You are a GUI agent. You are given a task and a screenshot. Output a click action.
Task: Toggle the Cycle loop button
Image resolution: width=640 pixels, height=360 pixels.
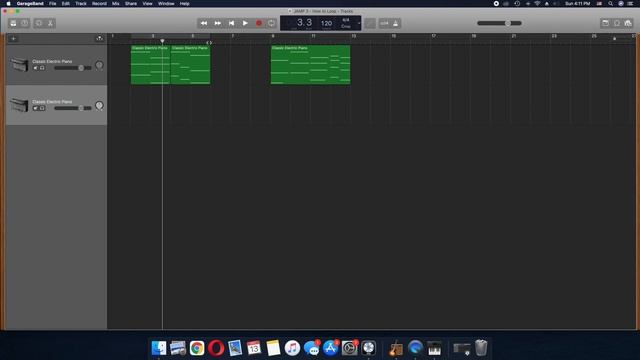pyautogui.click(x=271, y=23)
